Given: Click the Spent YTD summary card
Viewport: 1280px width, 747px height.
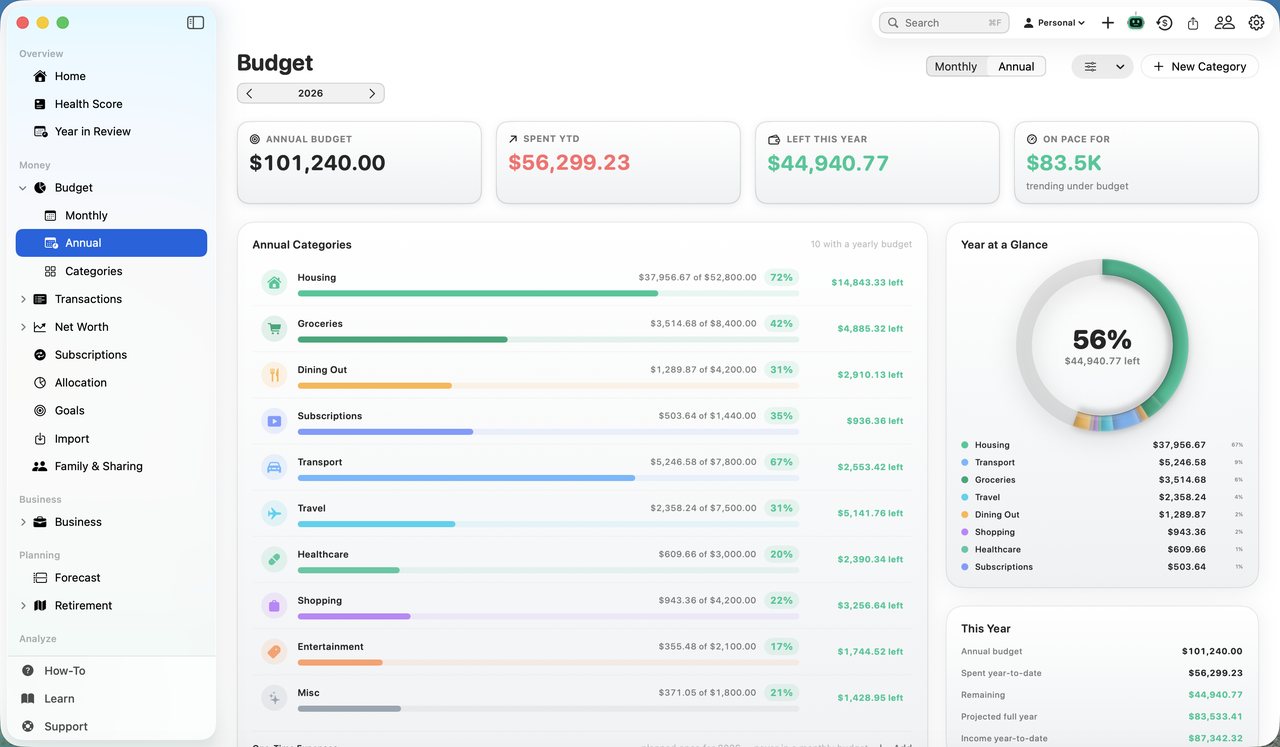Looking at the screenshot, I should (618, 163).
